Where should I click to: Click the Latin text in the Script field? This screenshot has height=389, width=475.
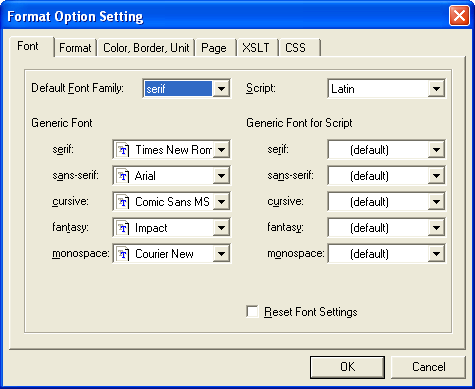[x=343, y=89]
